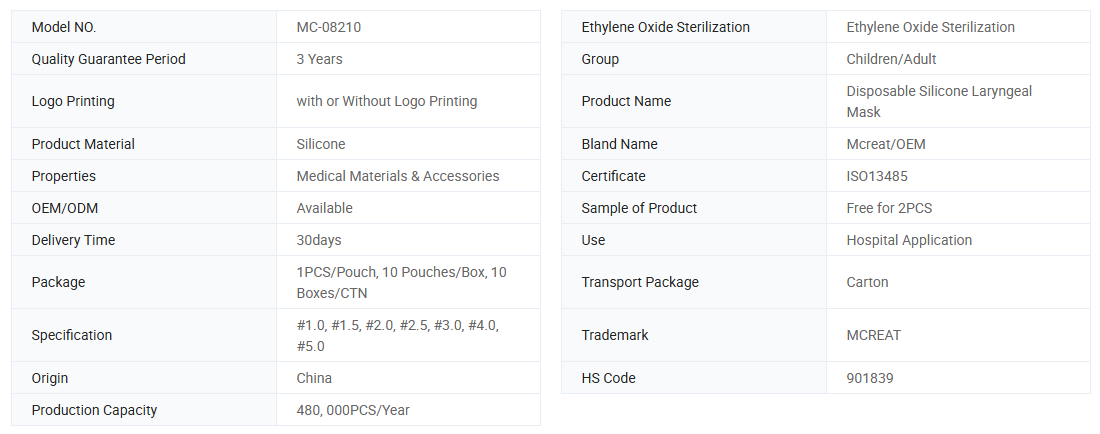Select the Quality Guarantee Period label
Viewport: 1100px width, 434px height.
pos(108,59)
